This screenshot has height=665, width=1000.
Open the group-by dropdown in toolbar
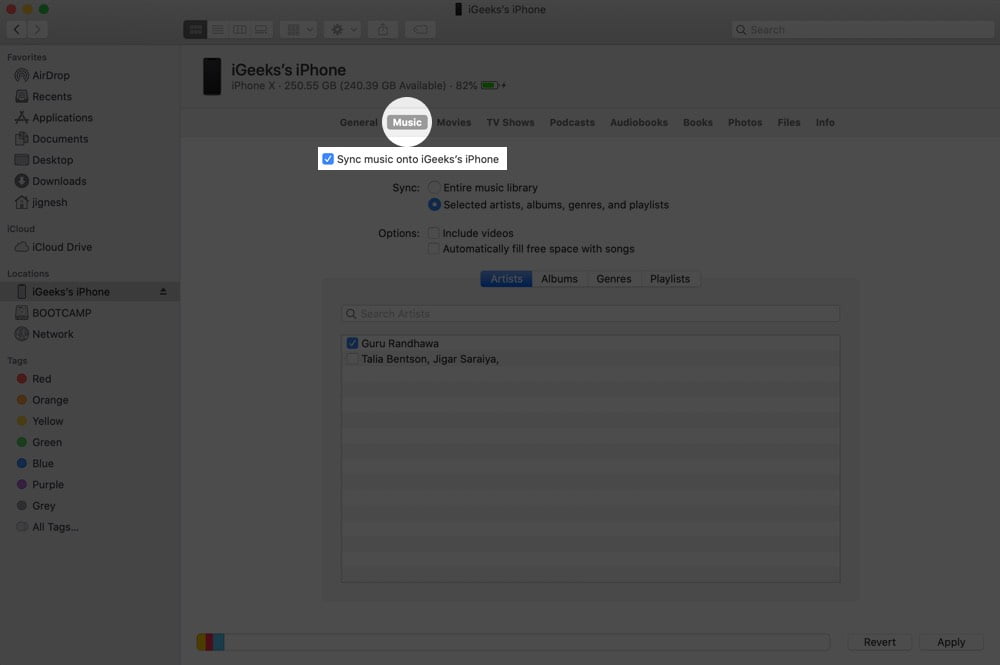coord(298,29)
